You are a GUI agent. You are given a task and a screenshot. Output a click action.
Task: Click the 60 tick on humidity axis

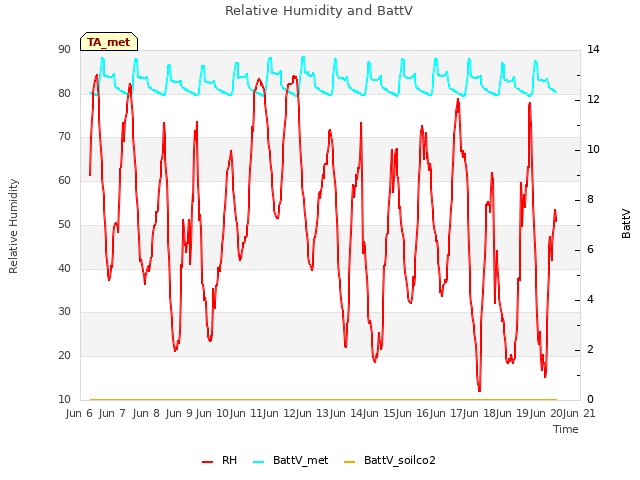[x=64, y=180]
